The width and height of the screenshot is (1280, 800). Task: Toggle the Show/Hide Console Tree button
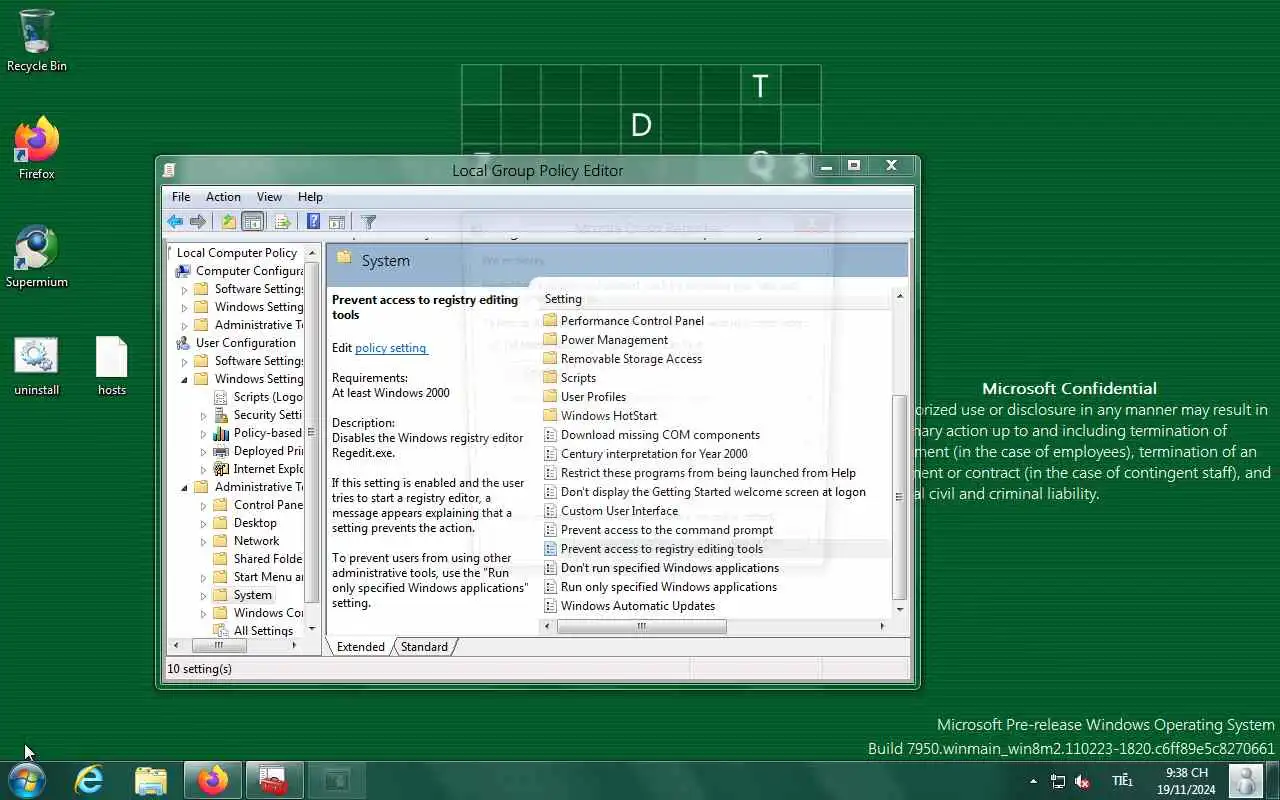253,222
